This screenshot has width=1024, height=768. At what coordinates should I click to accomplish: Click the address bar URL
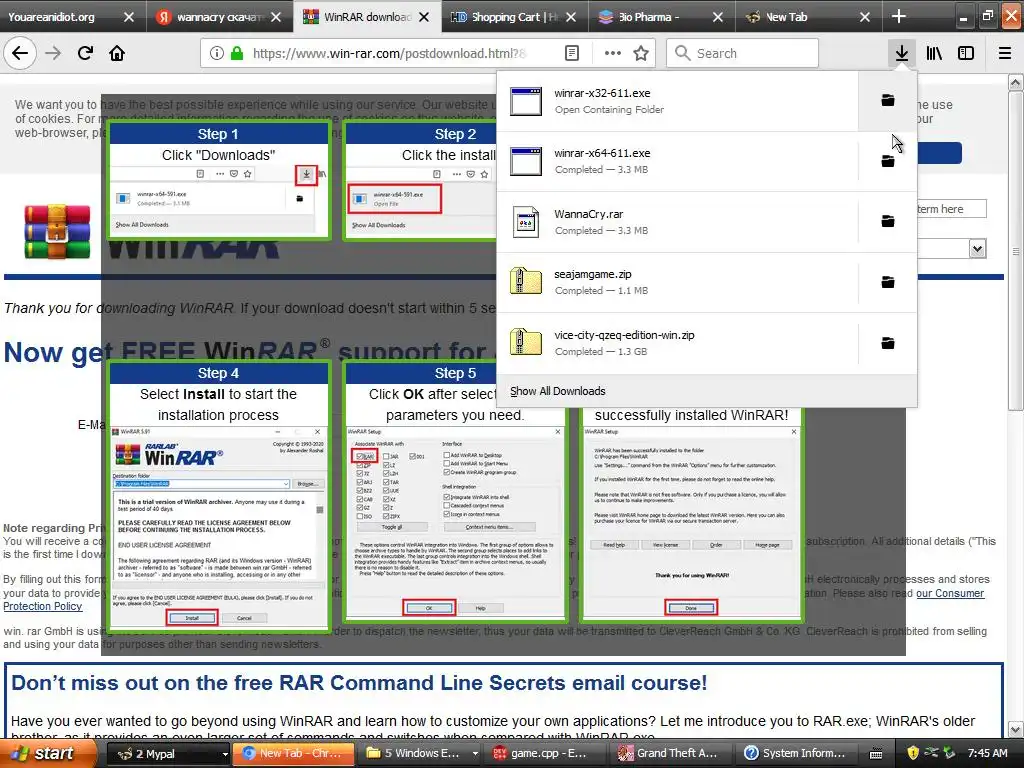(389, 53)
